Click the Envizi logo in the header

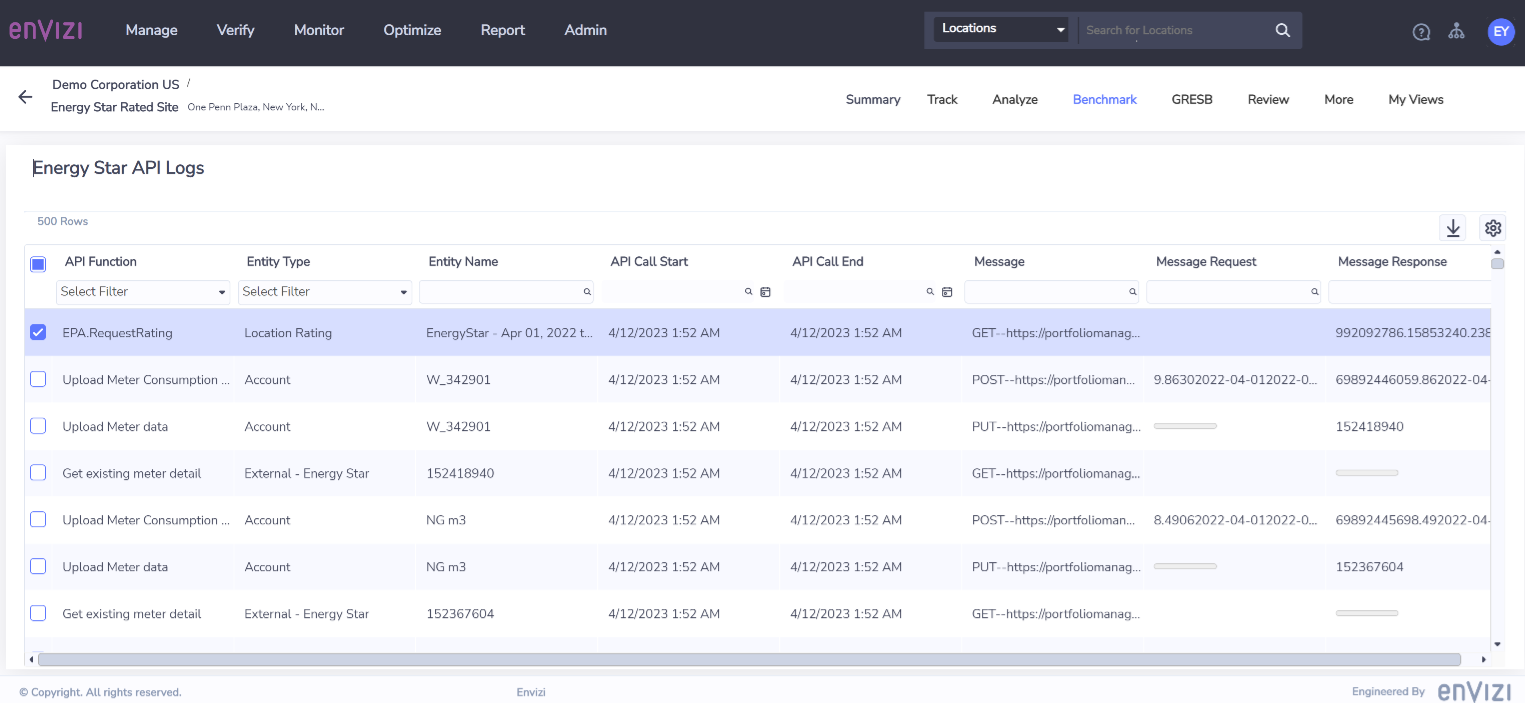[x=46, y=30]
